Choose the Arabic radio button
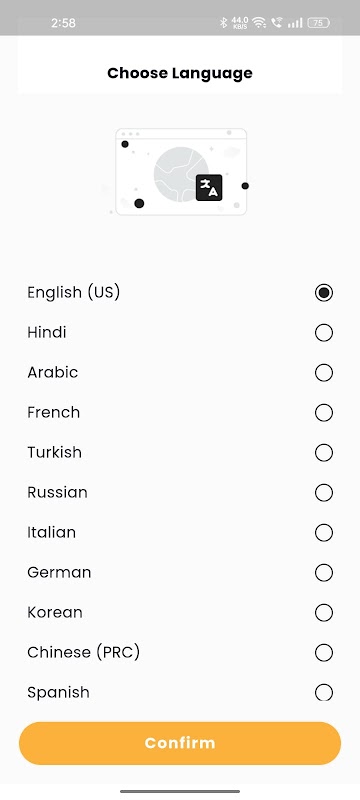This screenshot has width=360, height=800. point(324,373)
